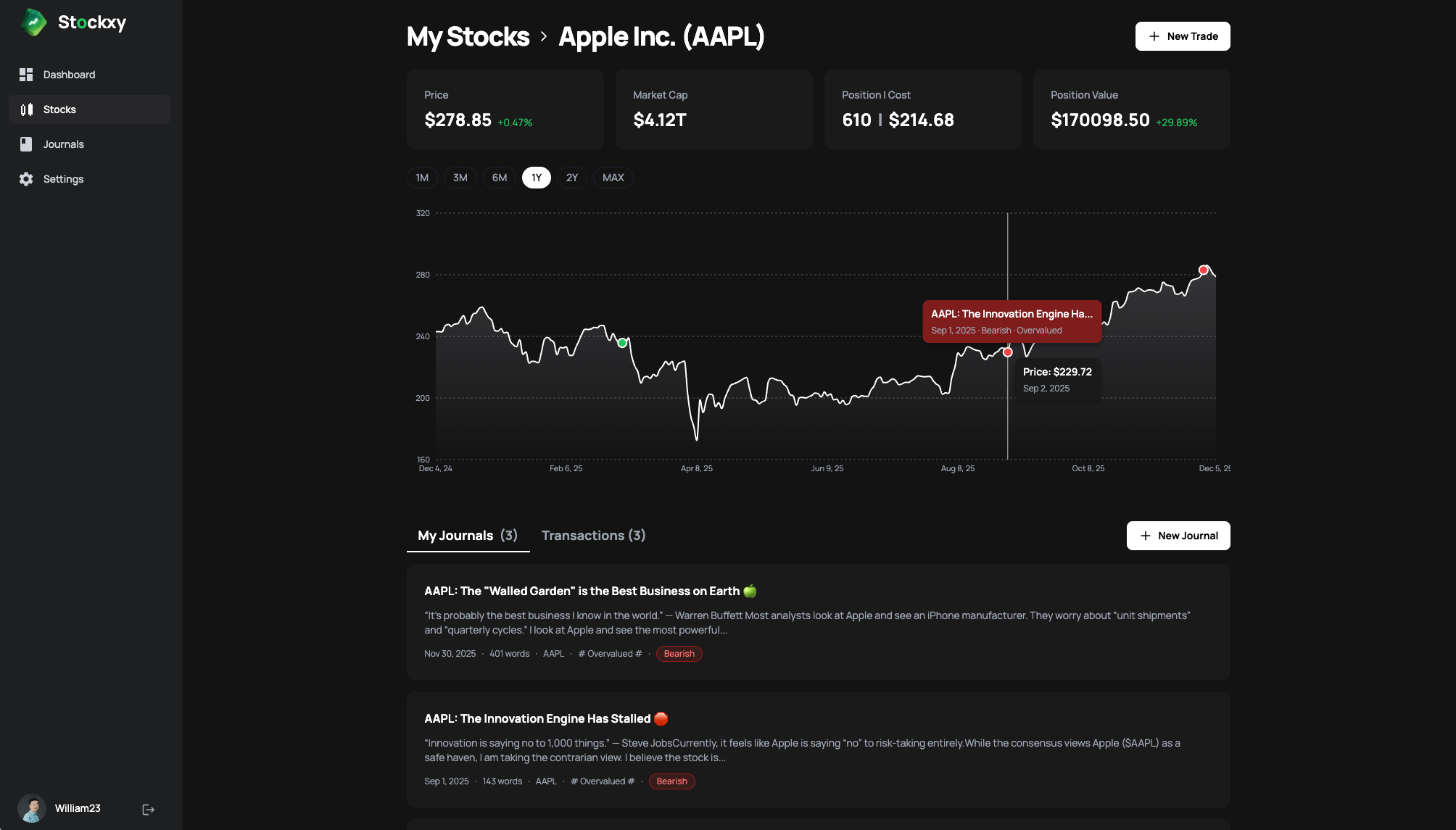Enable the 6M time range
The image size is (1456, 830).
499,177
